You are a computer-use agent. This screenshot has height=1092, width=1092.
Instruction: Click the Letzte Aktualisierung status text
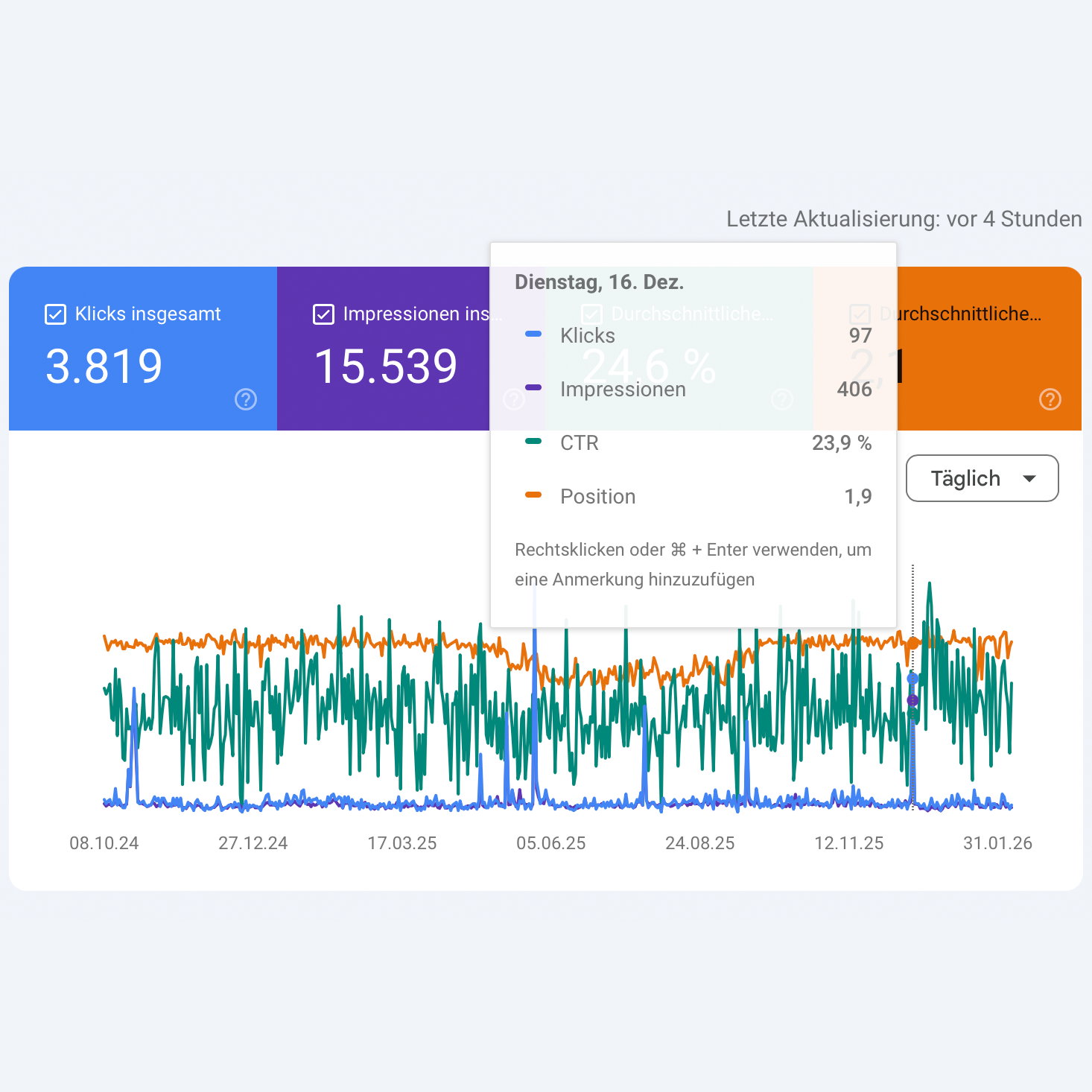coord(904,219)
